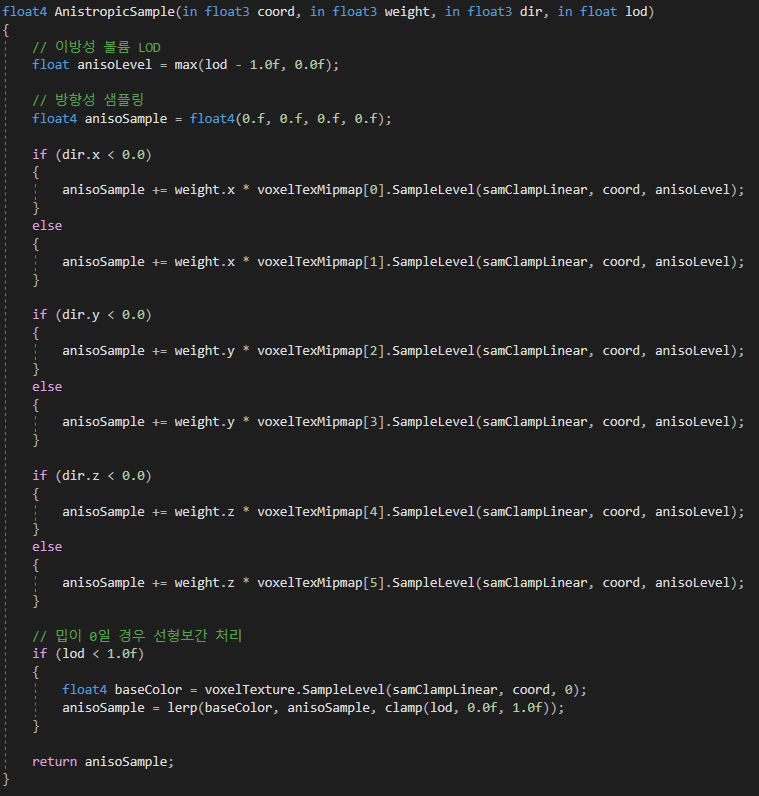759x796 pixels.
Task: Click the variable anisoLevel in its float declaration
Action: click(x=114, y=65)
